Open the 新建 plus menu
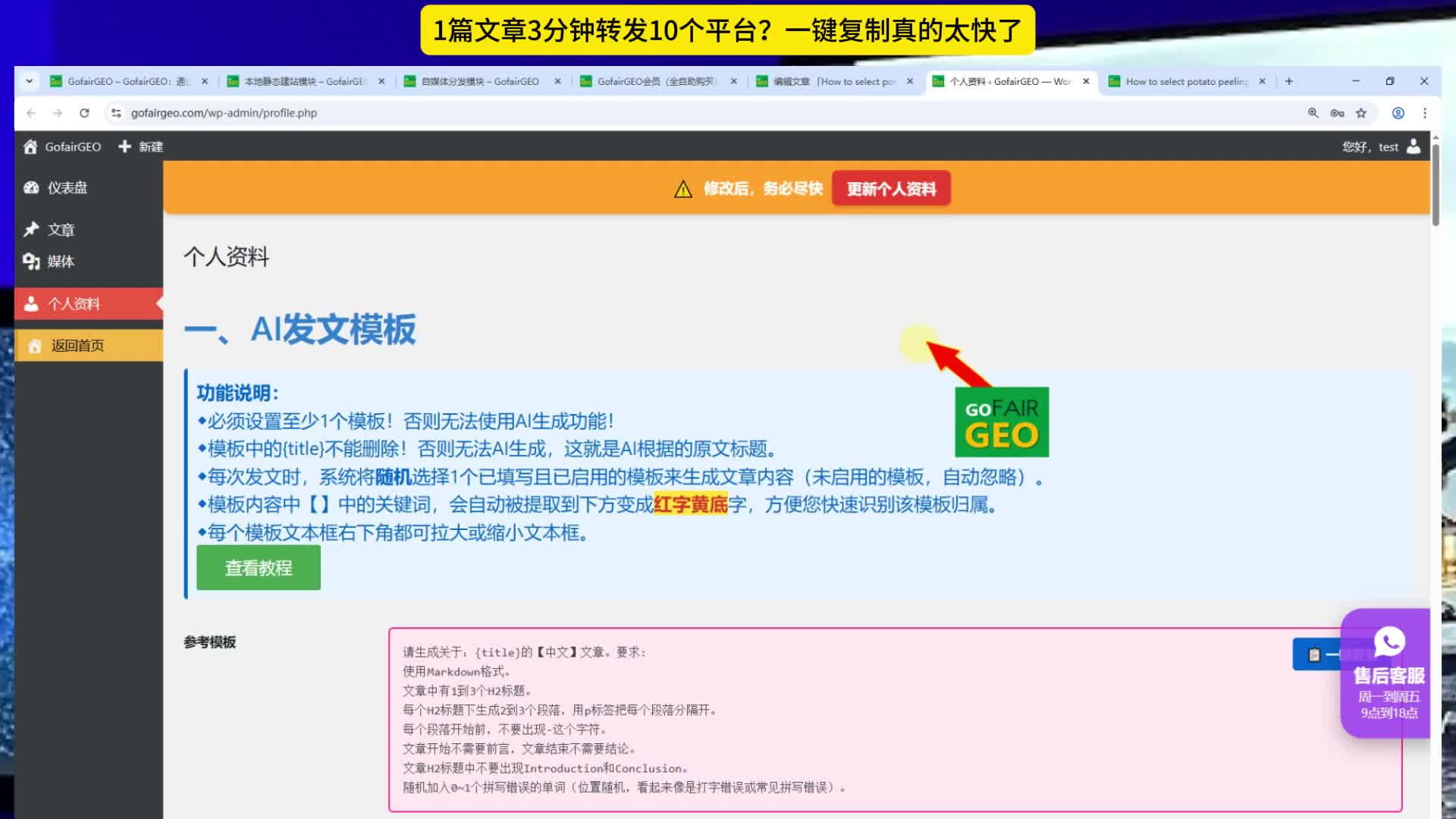 coord(141,146)
